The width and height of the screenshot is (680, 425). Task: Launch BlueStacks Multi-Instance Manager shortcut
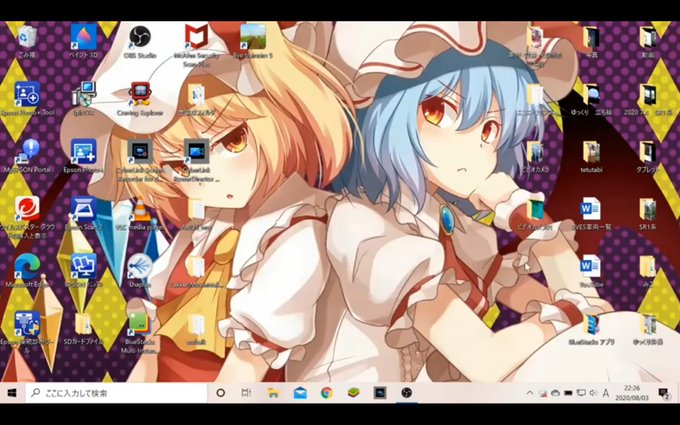point(140,324)
